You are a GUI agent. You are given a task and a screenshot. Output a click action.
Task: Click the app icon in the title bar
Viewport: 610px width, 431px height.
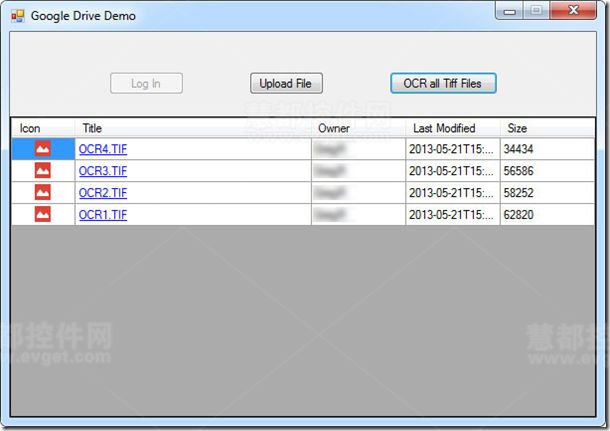18,16
